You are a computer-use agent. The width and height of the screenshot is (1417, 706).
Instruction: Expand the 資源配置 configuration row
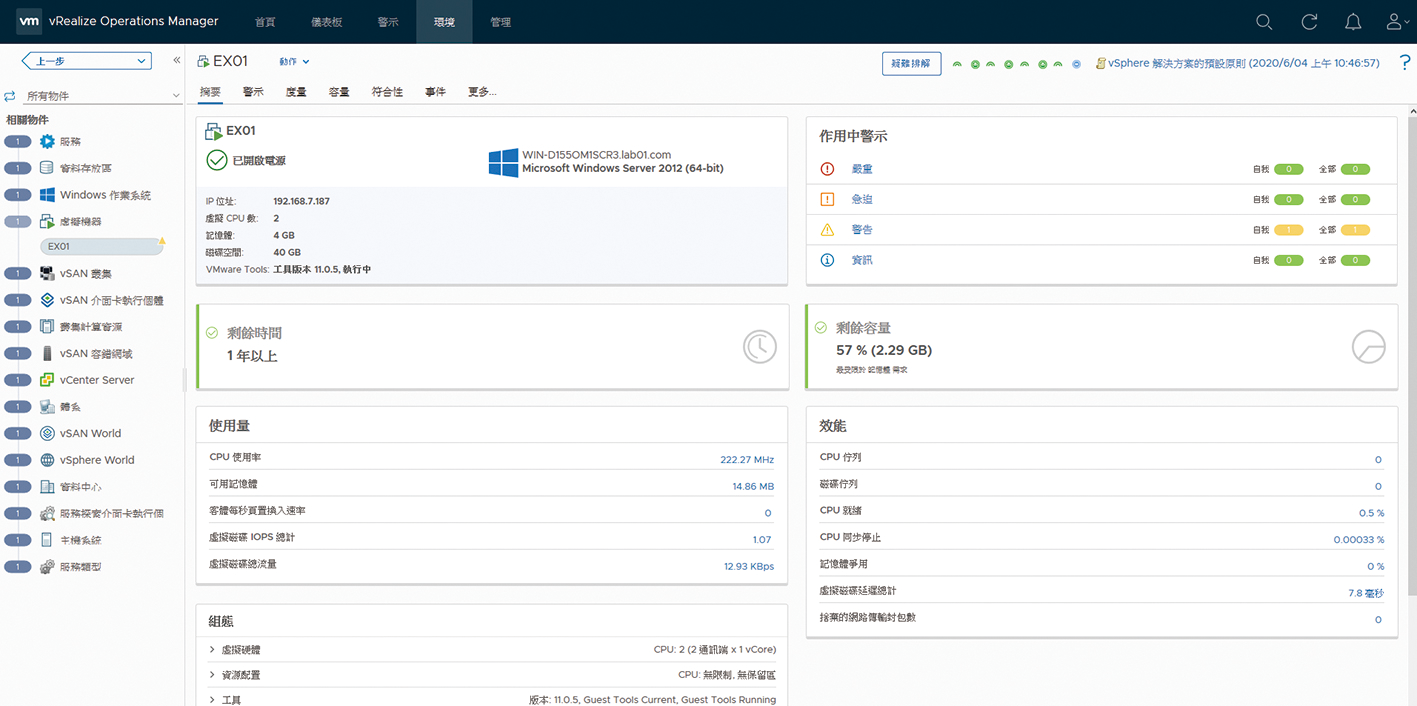pos(213,675)
